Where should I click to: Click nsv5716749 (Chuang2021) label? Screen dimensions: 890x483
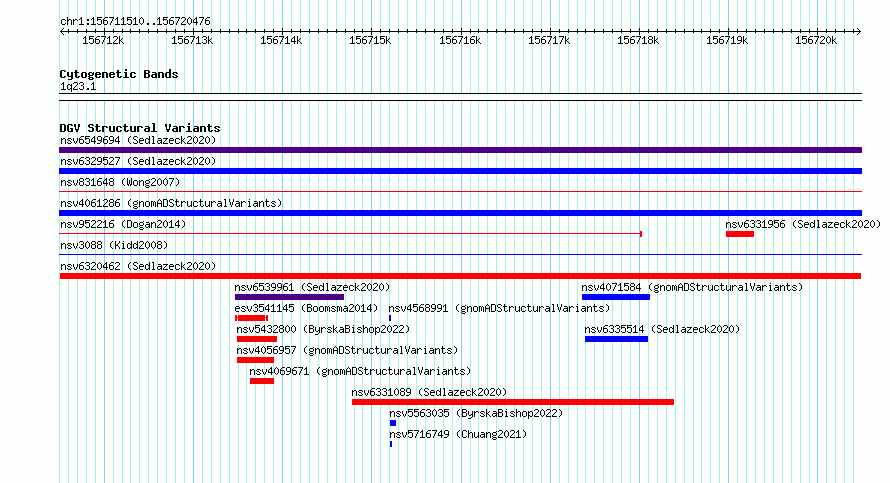(x=458, y=434)
